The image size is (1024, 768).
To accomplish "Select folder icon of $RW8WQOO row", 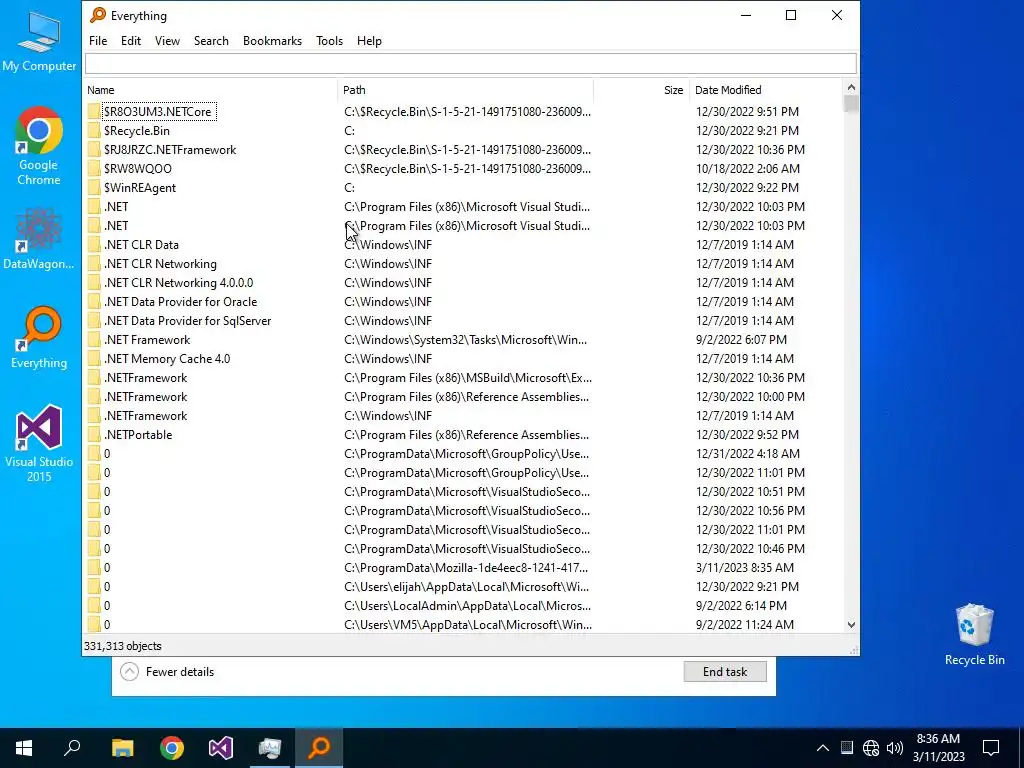I will point(94,168).
